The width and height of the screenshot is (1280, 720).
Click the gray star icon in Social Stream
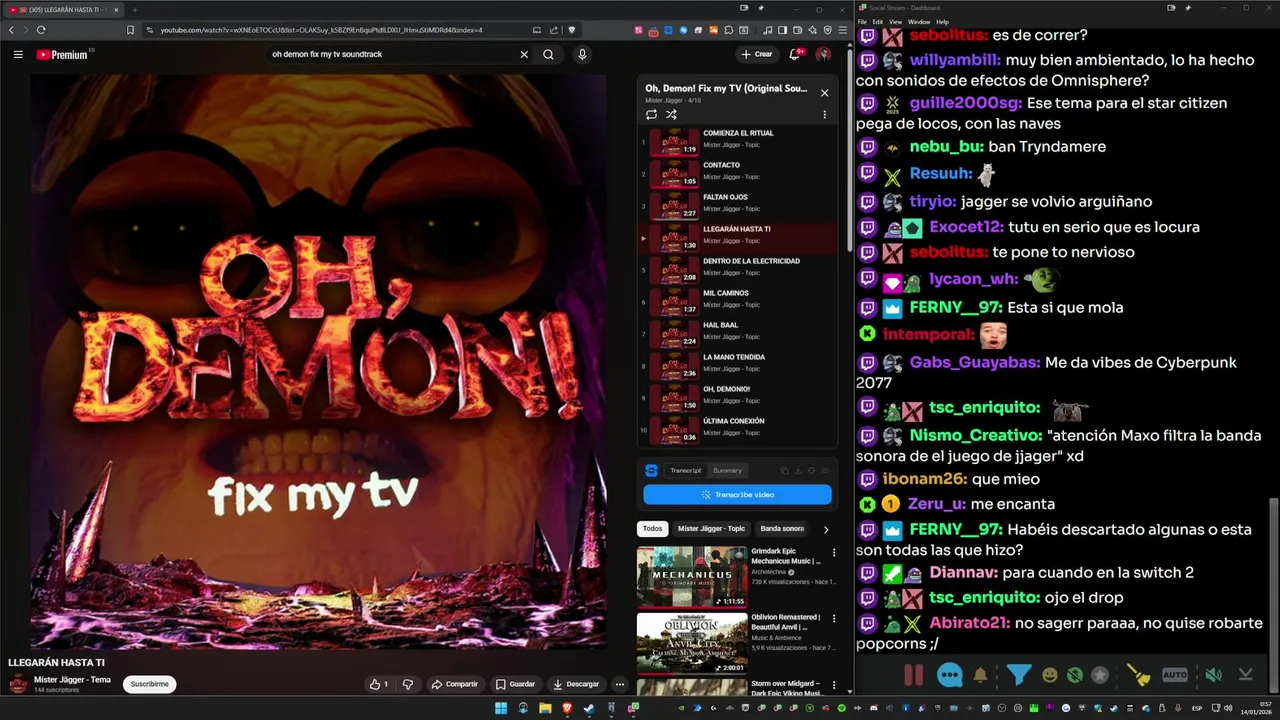(1100, 676)
